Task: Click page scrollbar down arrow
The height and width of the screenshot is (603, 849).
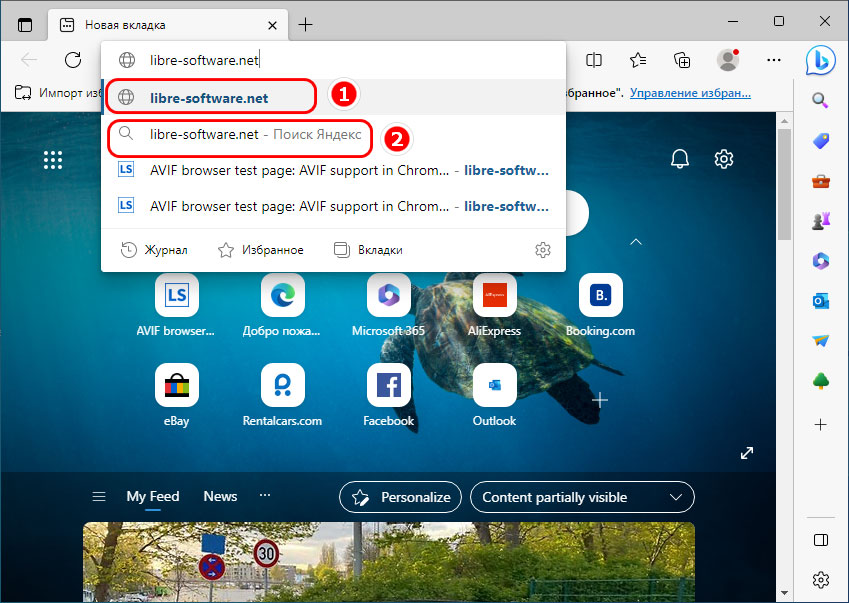Action: point(784,594)
